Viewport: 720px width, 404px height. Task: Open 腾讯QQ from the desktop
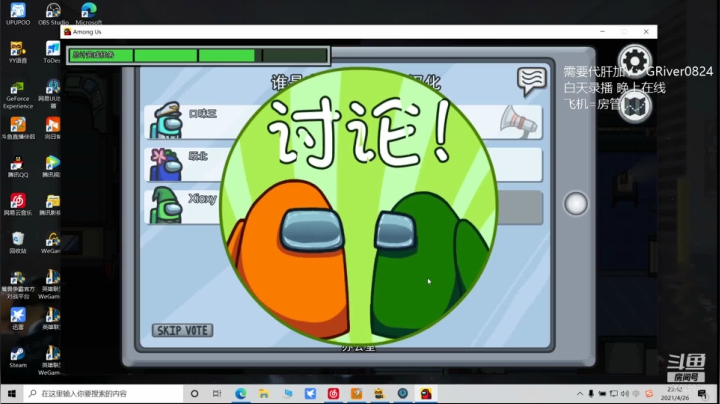click(x=18, y=166)
